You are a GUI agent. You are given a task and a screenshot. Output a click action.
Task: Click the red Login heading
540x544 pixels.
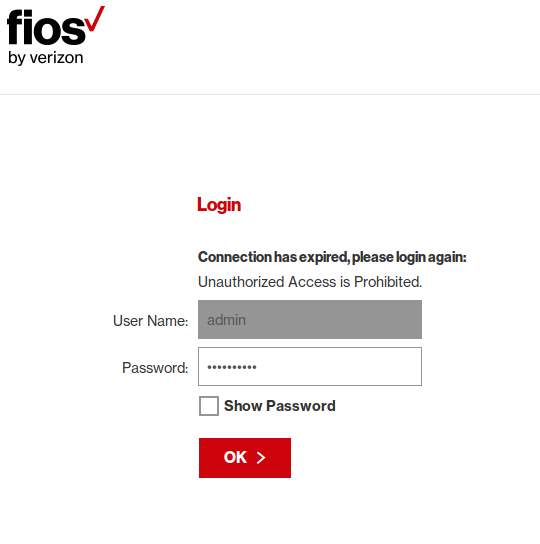pyautogui.click(x=219, y=205)
